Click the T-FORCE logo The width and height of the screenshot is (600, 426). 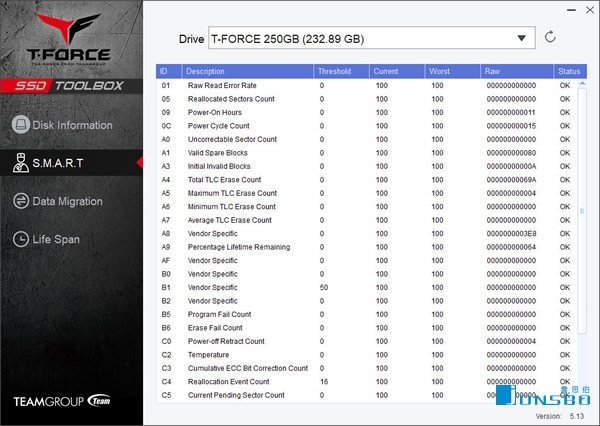[x=69, y=38]
